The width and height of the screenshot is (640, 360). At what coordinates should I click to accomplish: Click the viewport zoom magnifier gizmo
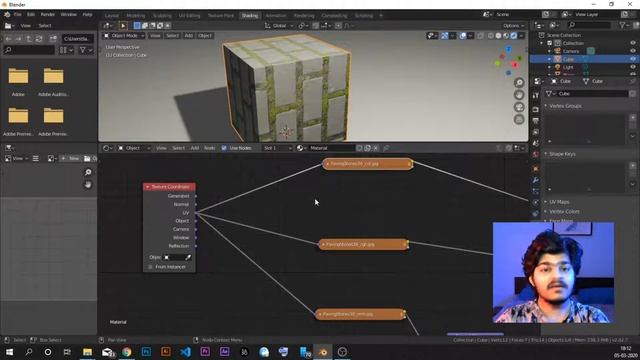click(519, 83)
